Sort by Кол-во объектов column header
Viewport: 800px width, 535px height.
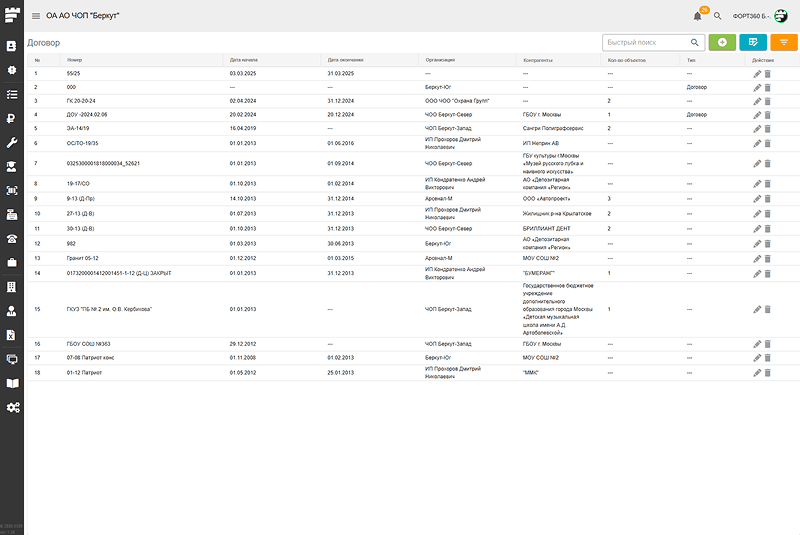(627, 60)
